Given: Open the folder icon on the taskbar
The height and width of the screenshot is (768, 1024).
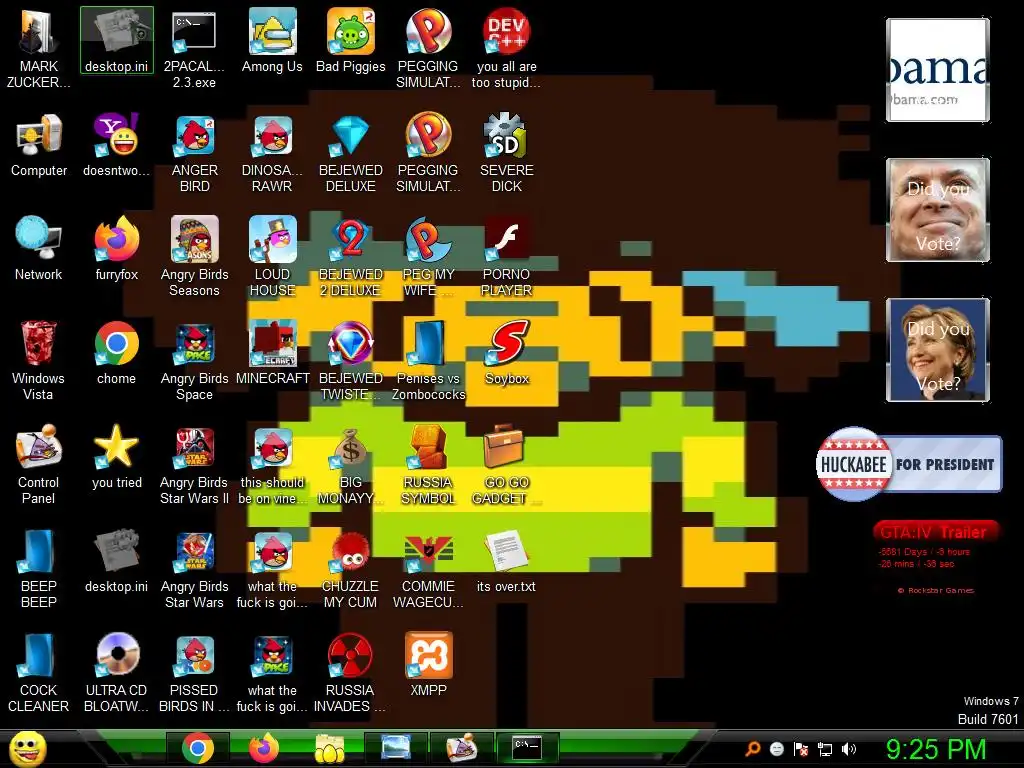Looking at the screenshot, I should 330,748.
